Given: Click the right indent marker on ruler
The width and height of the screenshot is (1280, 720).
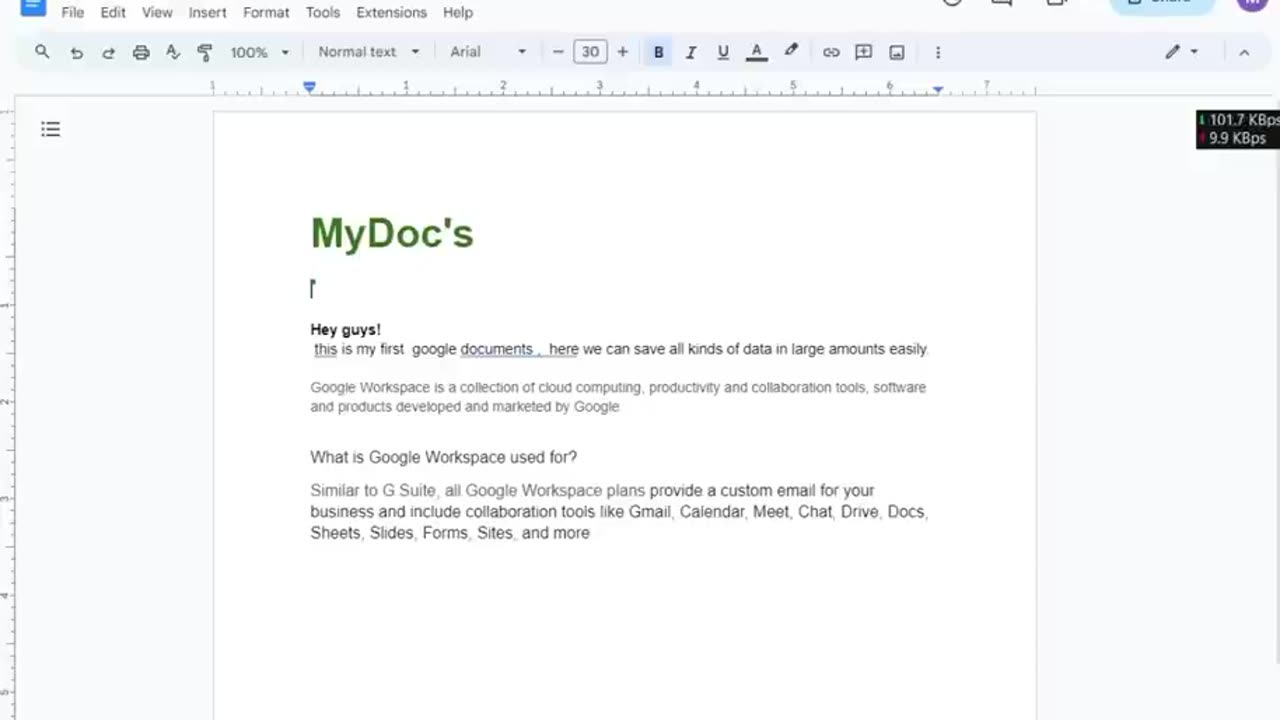Looking at the screenshot, I should tap(937, 90).
